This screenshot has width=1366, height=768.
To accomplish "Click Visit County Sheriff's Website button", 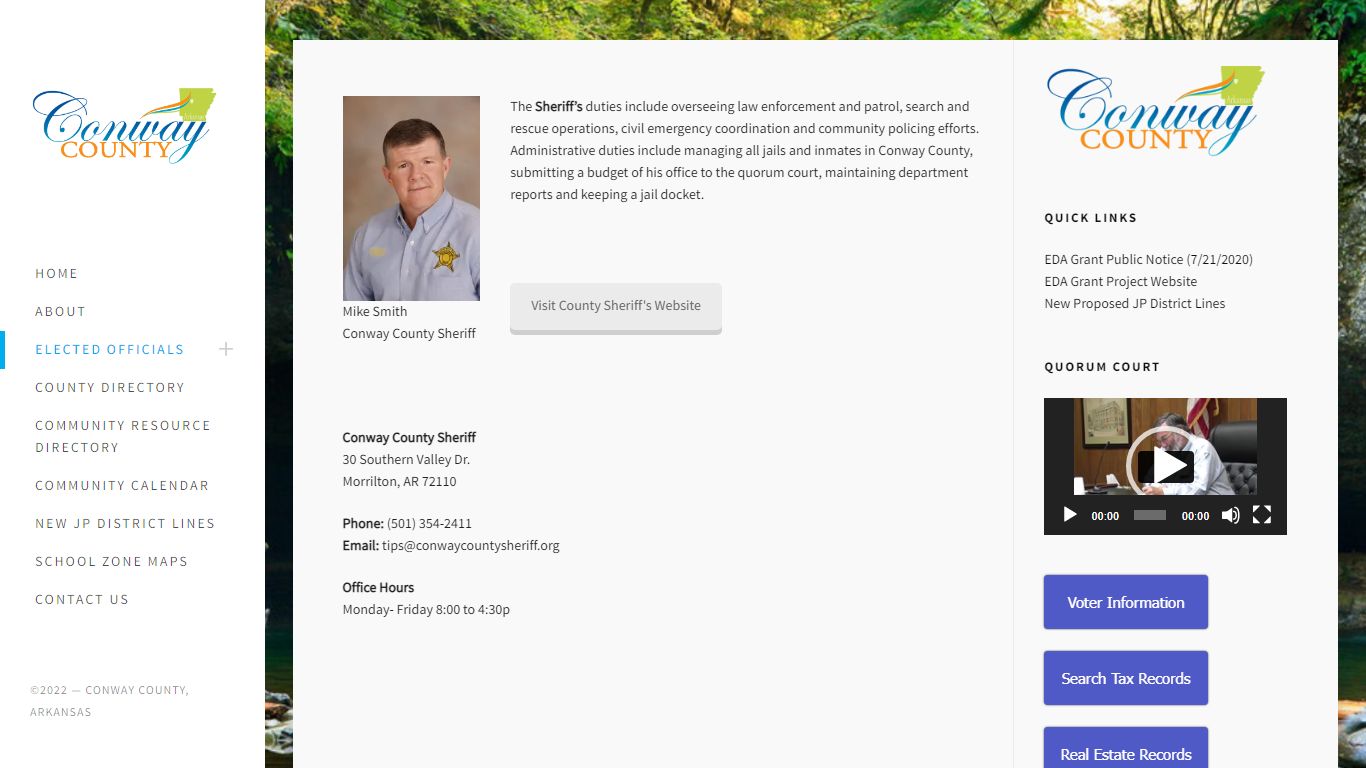I will pyautogui.click(x=616, y=307).
